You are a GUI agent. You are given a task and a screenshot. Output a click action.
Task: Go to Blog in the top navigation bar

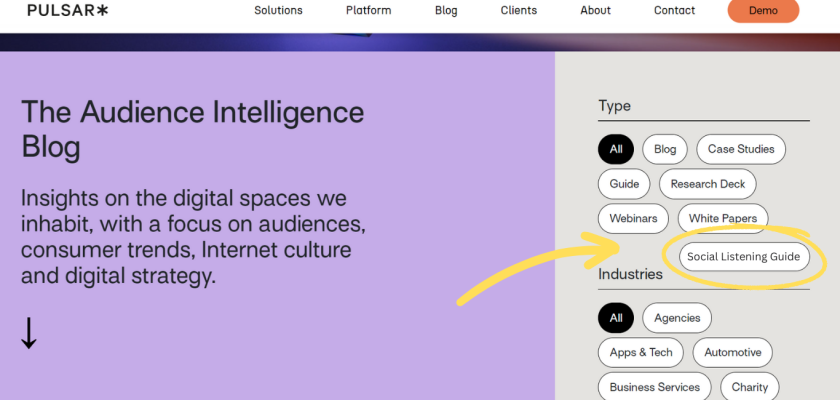tap(446, 11)
